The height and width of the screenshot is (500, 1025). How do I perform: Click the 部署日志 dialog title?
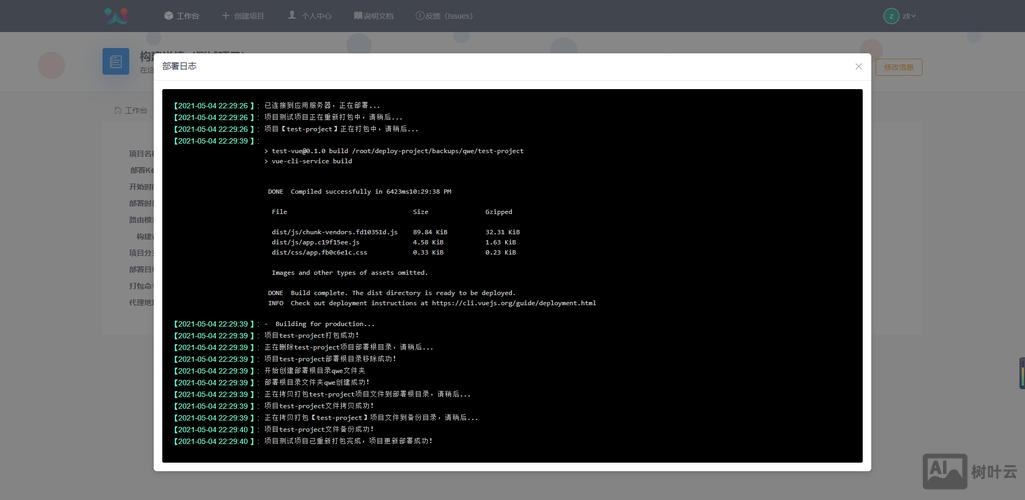point(179,67)
